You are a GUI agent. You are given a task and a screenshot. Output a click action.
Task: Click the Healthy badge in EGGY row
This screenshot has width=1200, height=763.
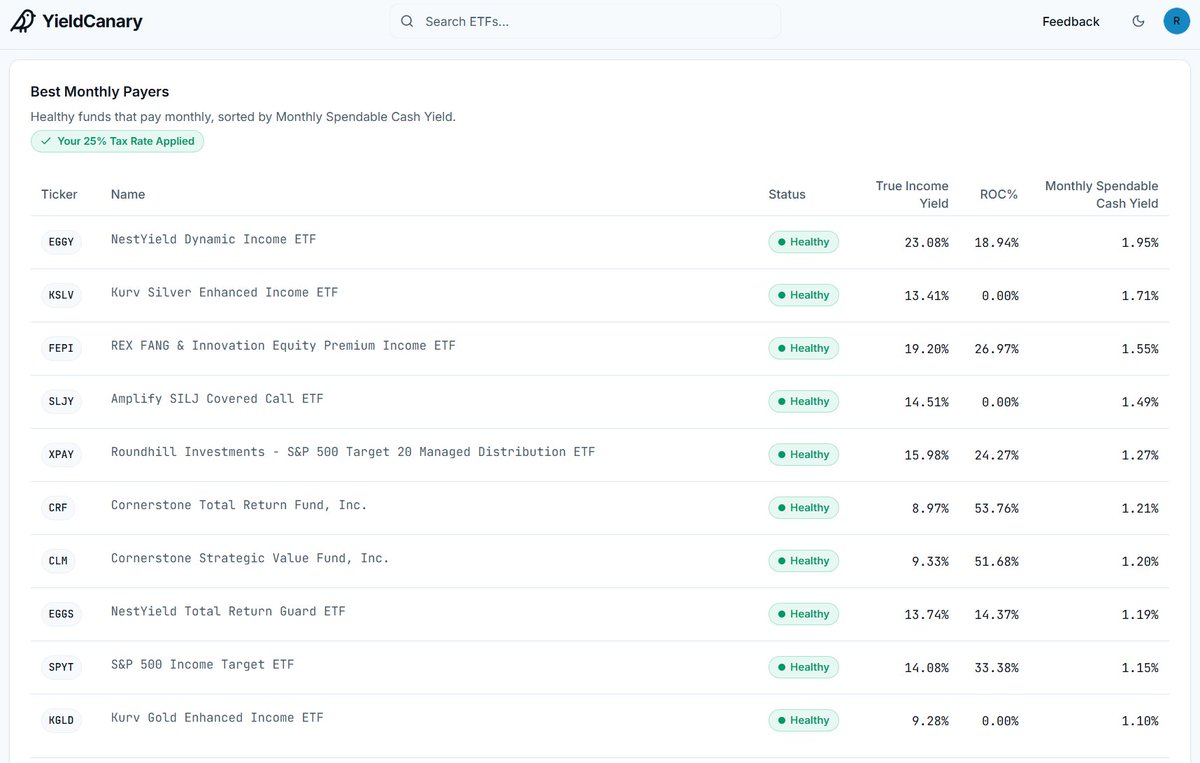[803, 242]
